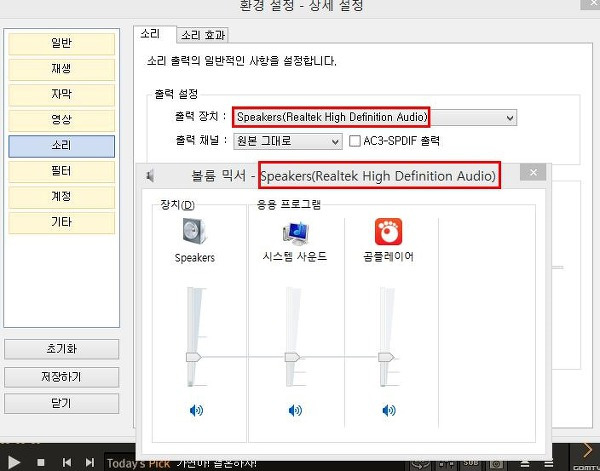Click the 시스템 사운드 volume slider handle
This screenshot has height=471, width=600.
point(292,357)
